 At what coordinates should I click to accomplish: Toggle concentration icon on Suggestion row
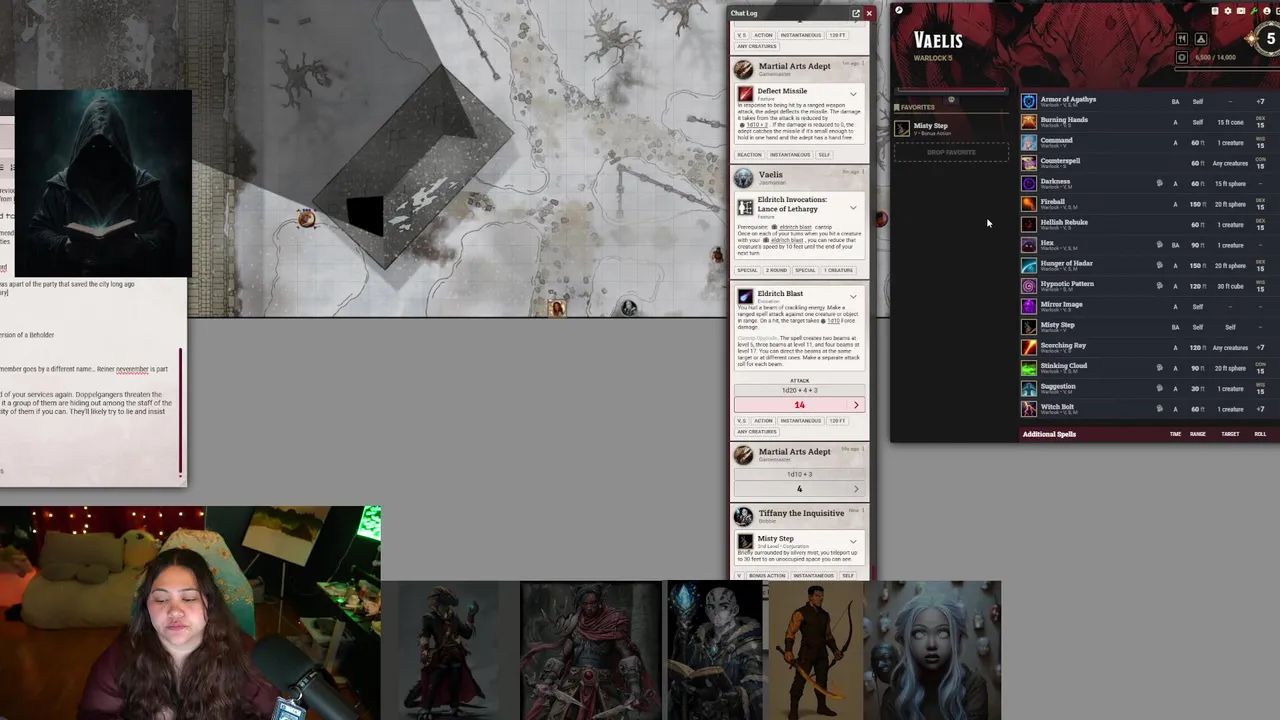1159,388
